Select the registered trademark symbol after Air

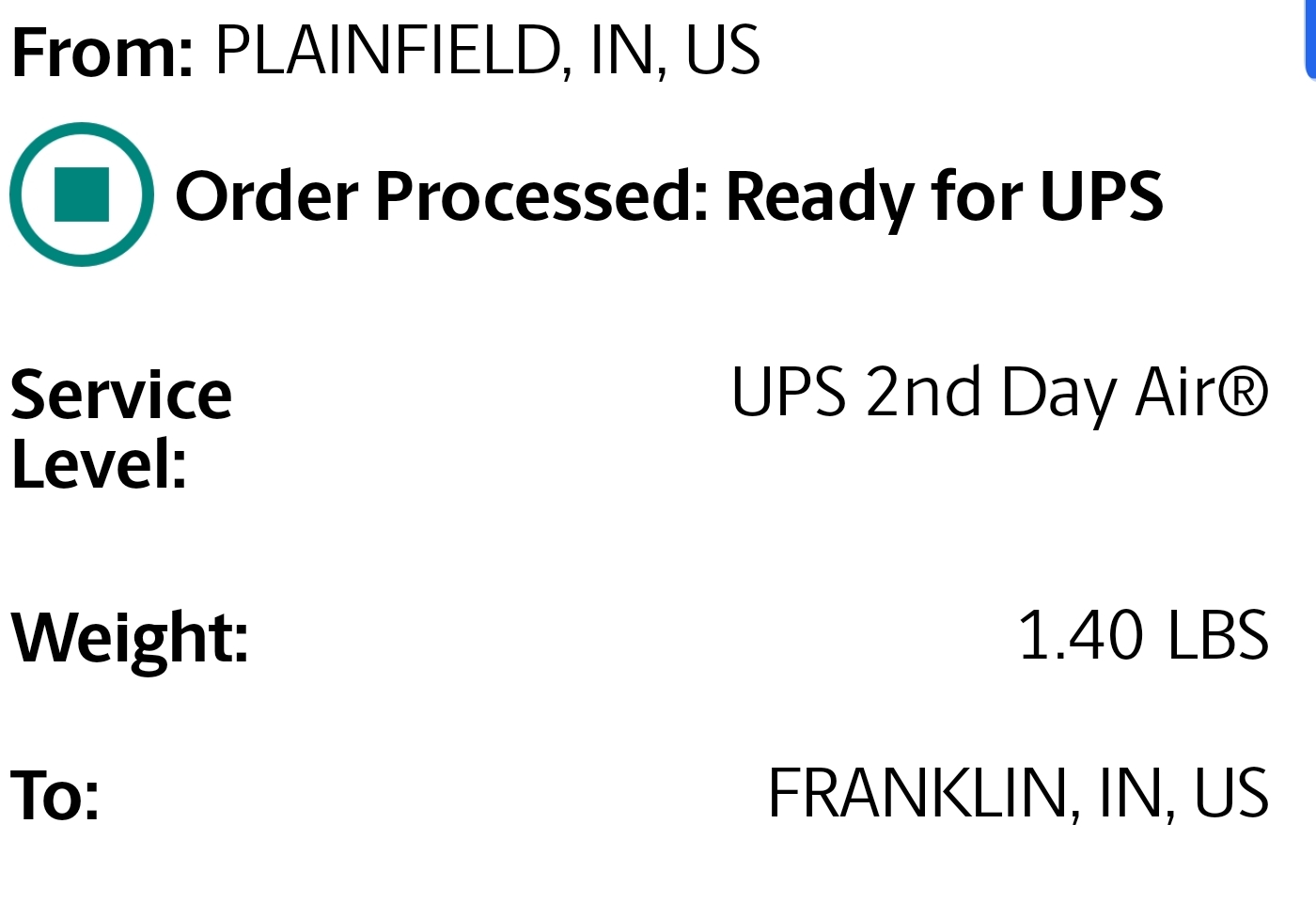click(1243, 392)
